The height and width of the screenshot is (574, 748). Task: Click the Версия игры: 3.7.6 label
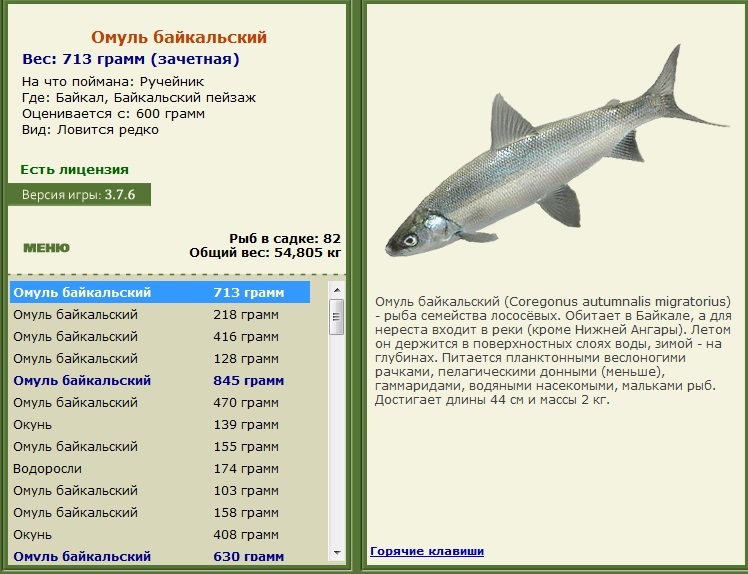79,195
